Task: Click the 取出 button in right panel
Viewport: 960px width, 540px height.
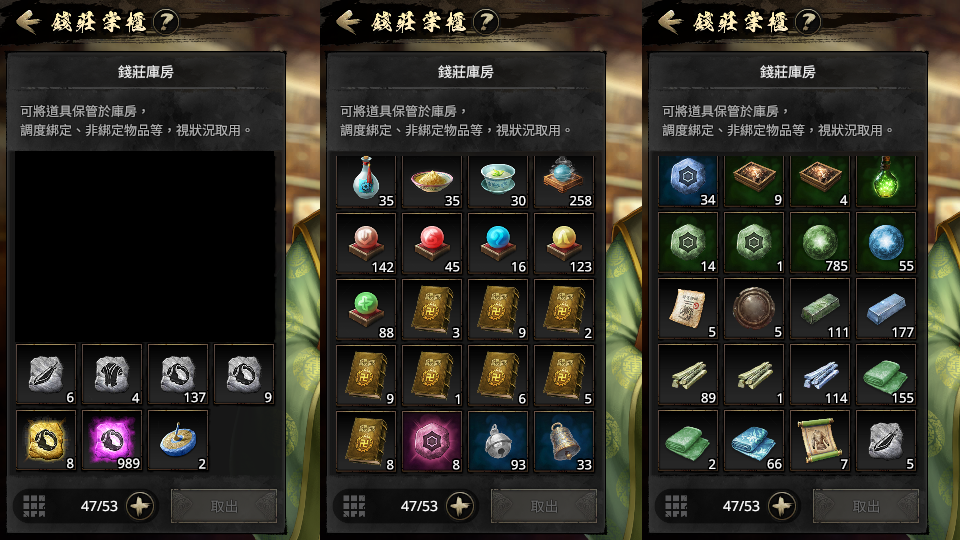Action: [866, 506]
